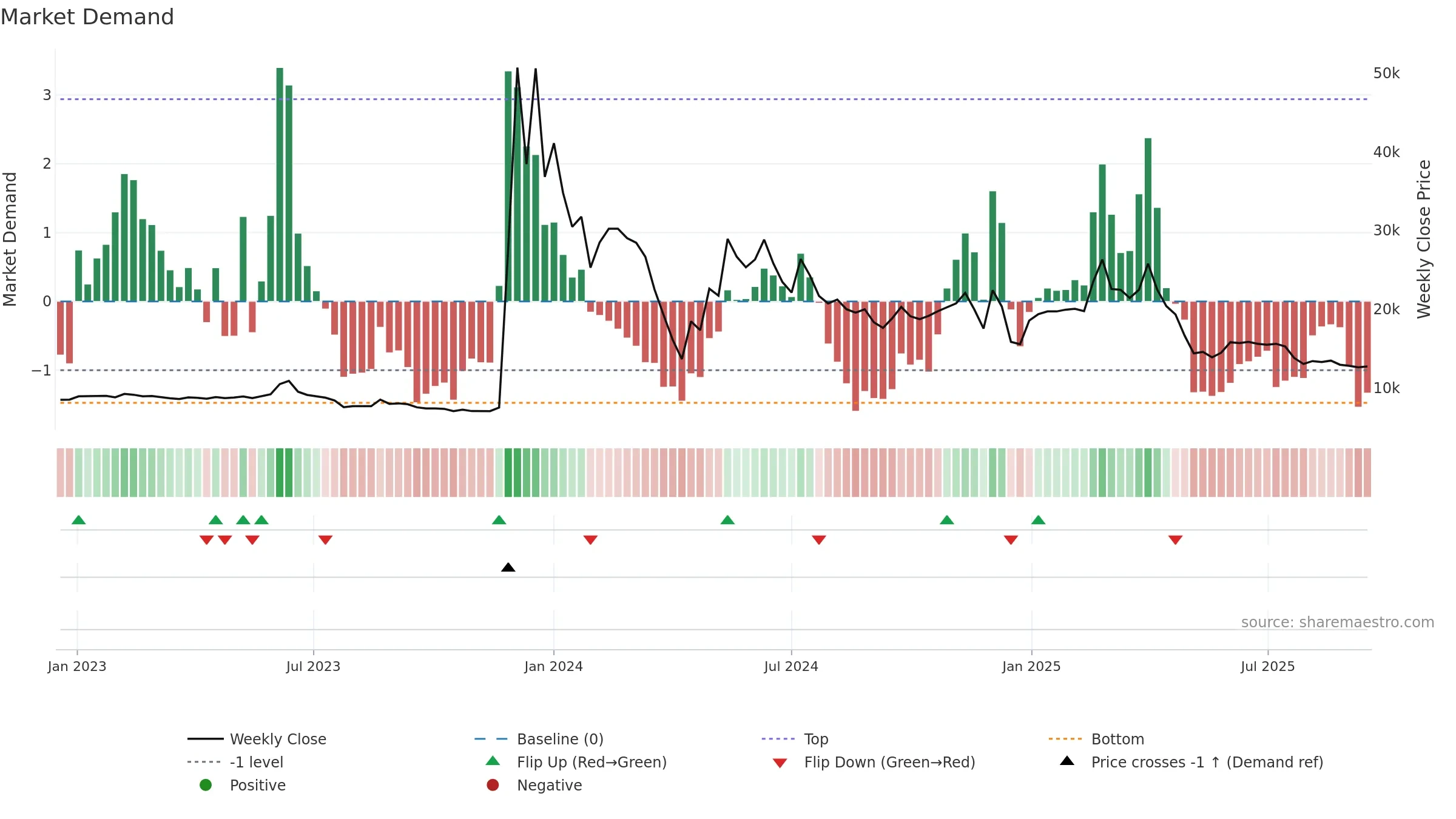
Task: Toggle the Top legend item
Action: point(795,739)
